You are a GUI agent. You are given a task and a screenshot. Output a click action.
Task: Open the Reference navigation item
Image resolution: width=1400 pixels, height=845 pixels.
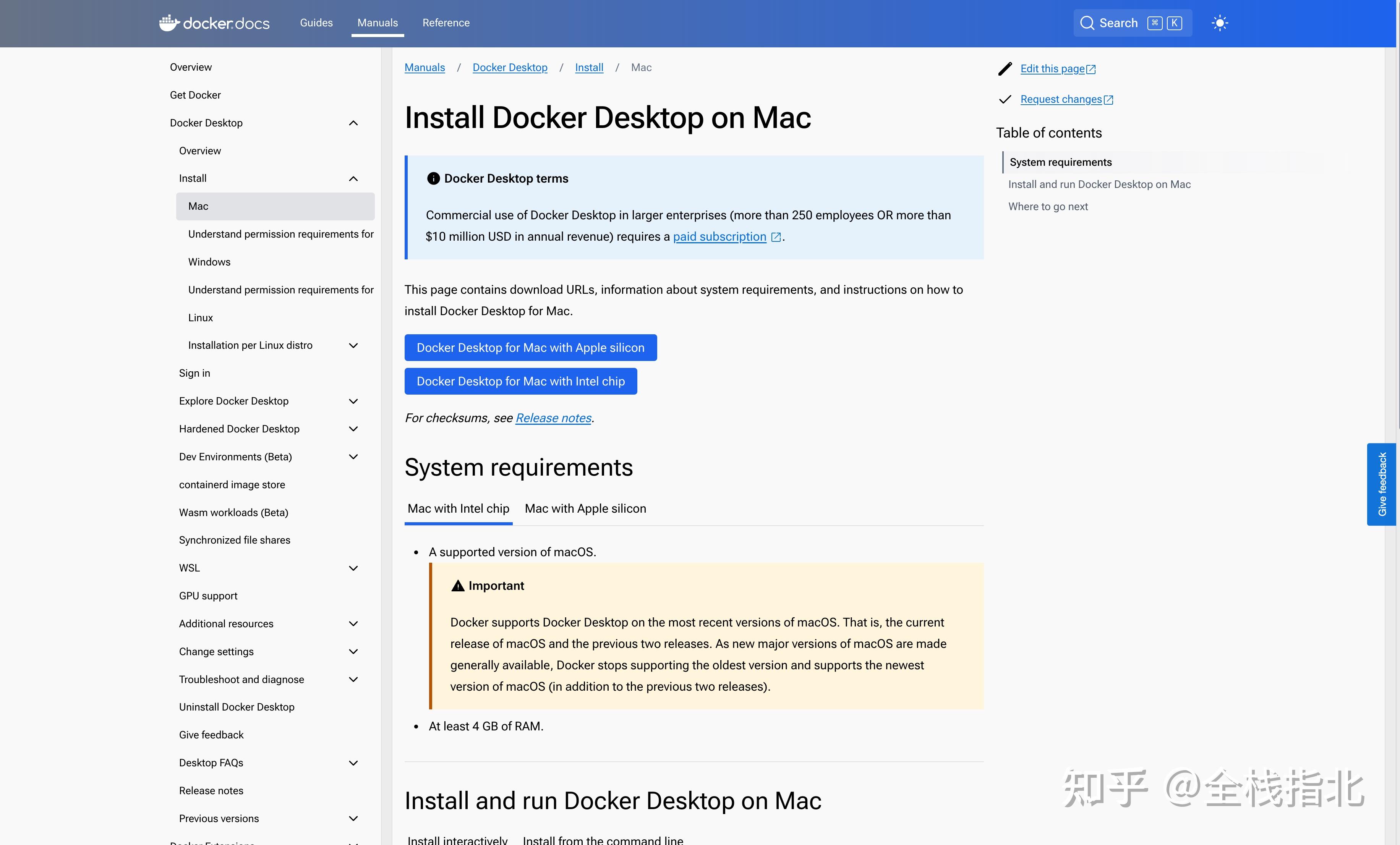pyautogui.click(x=446, y=23)
